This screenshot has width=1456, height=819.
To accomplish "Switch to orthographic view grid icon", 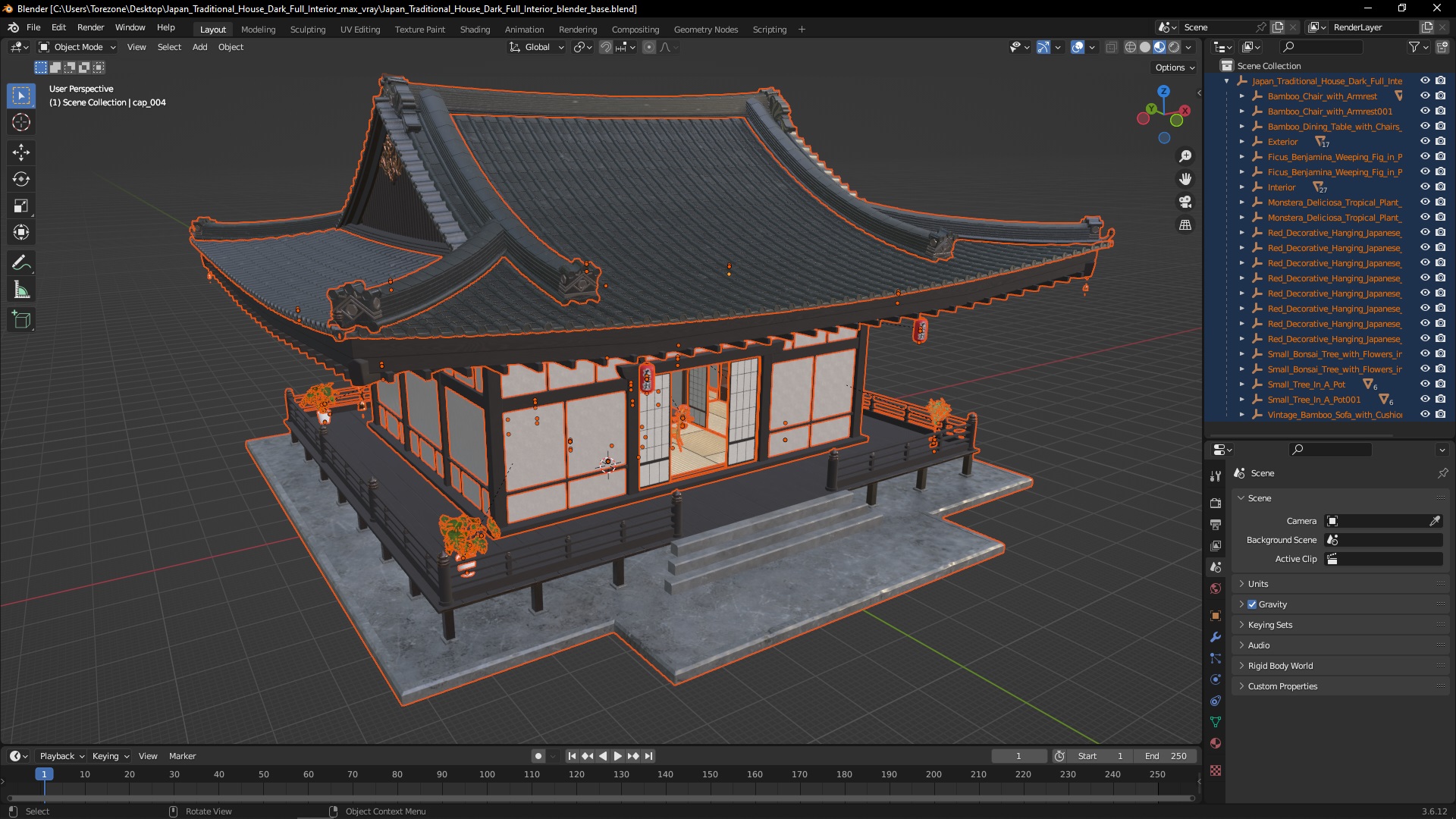I will click(x=1185, y=225).
